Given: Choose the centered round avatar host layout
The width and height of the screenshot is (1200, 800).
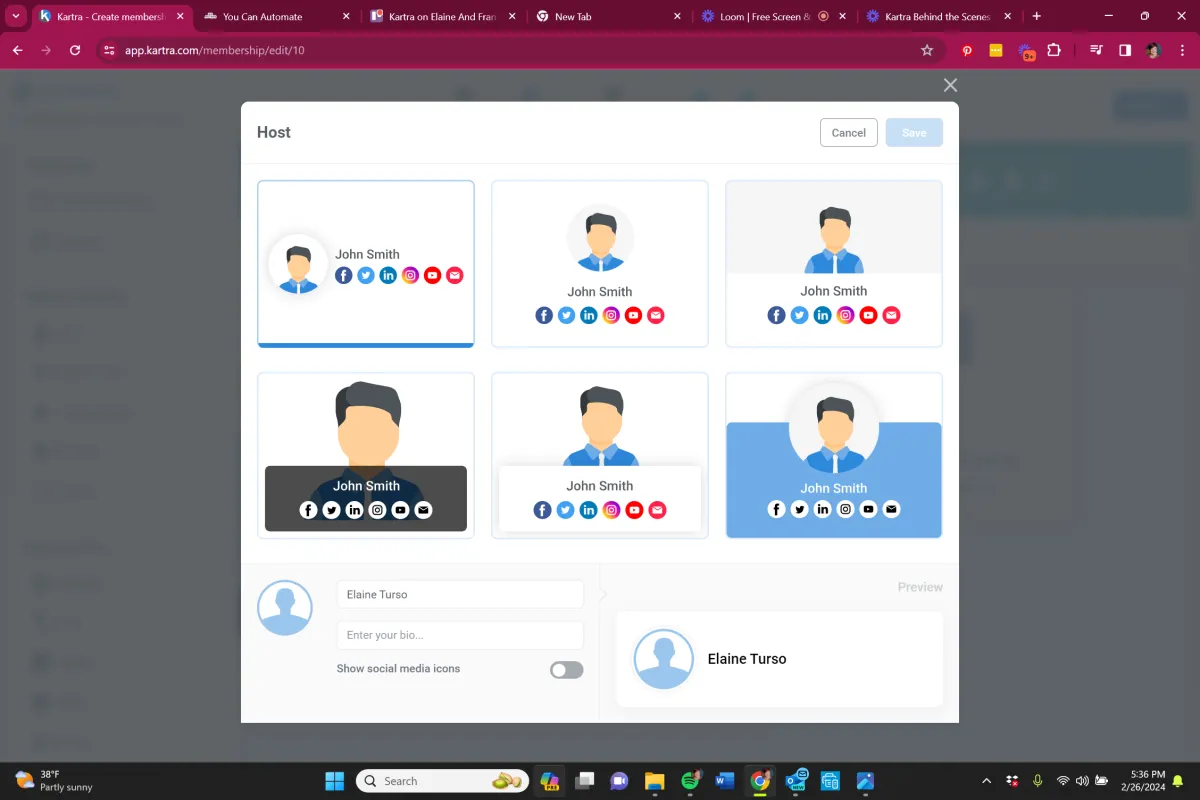Looking at the screenshot, I should [600, 264].
